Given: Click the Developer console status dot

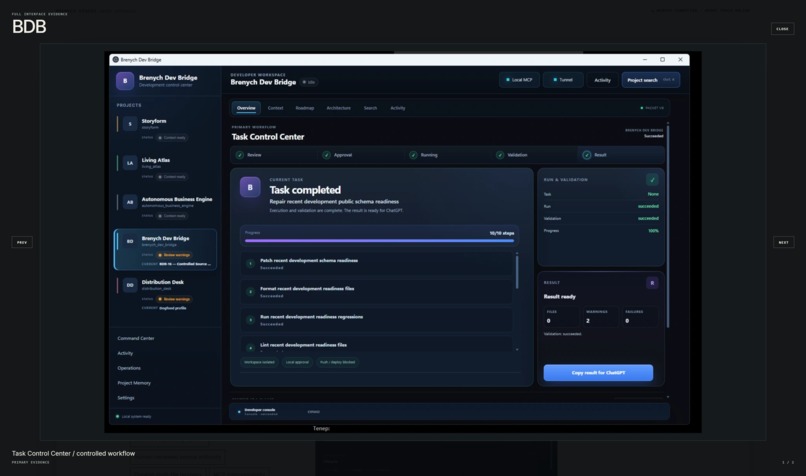Looking at the screenshot, I should (239, 412).
